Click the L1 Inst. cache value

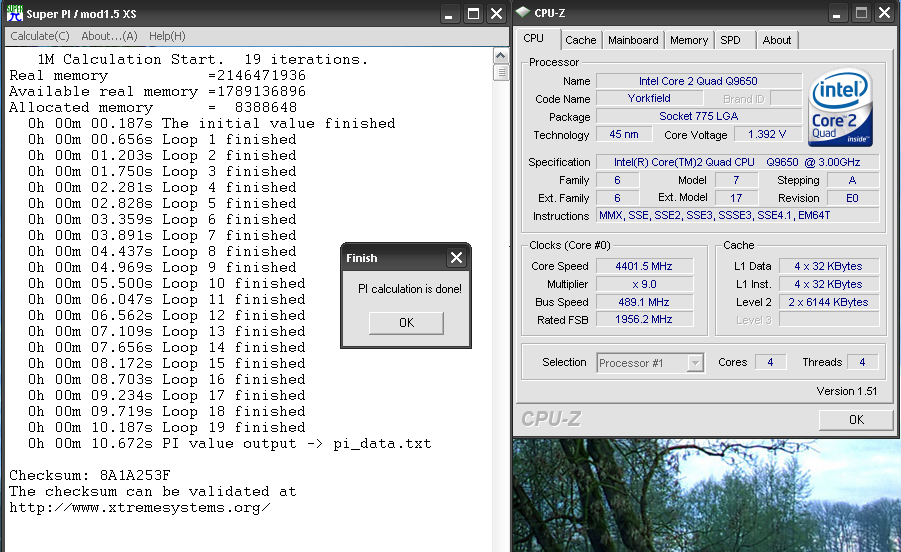(828, 284)
